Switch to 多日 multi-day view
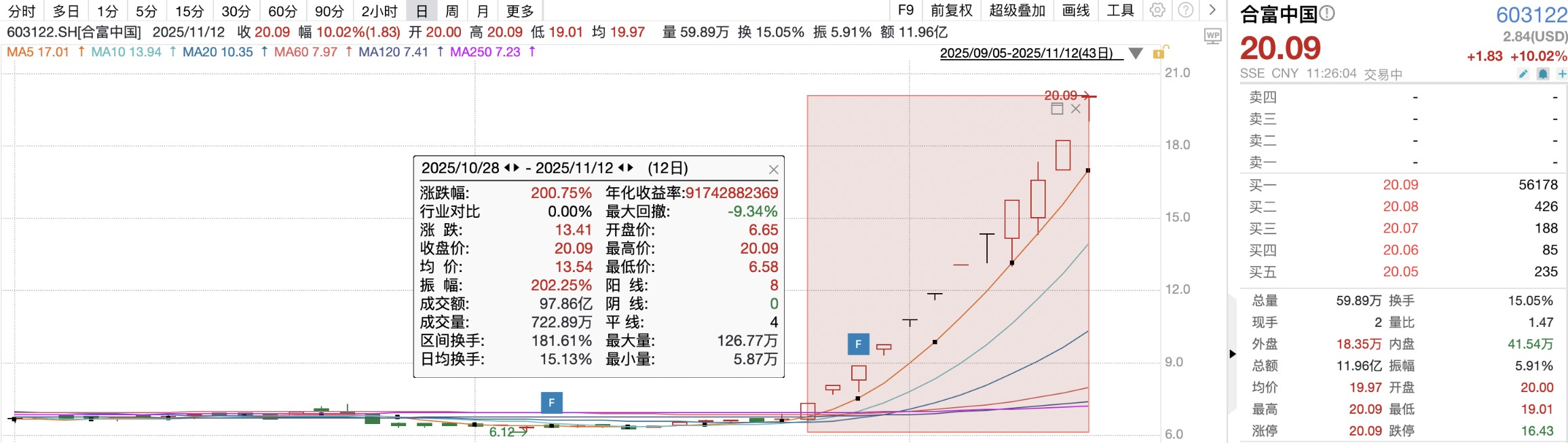Screen dimensions: 1568x443 pos(66,11)
